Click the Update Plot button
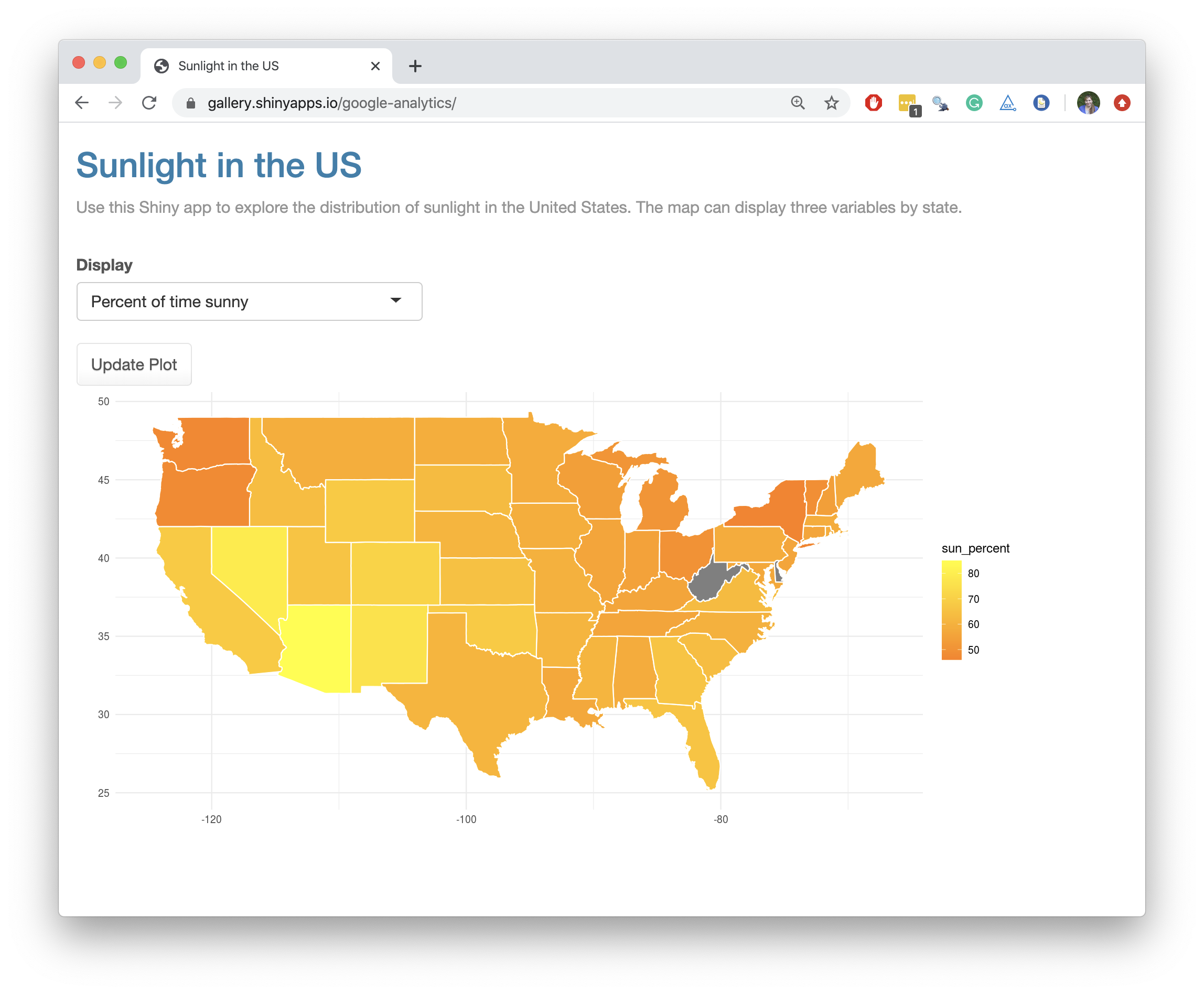1204x994 pixels. (x=134, y=364)
